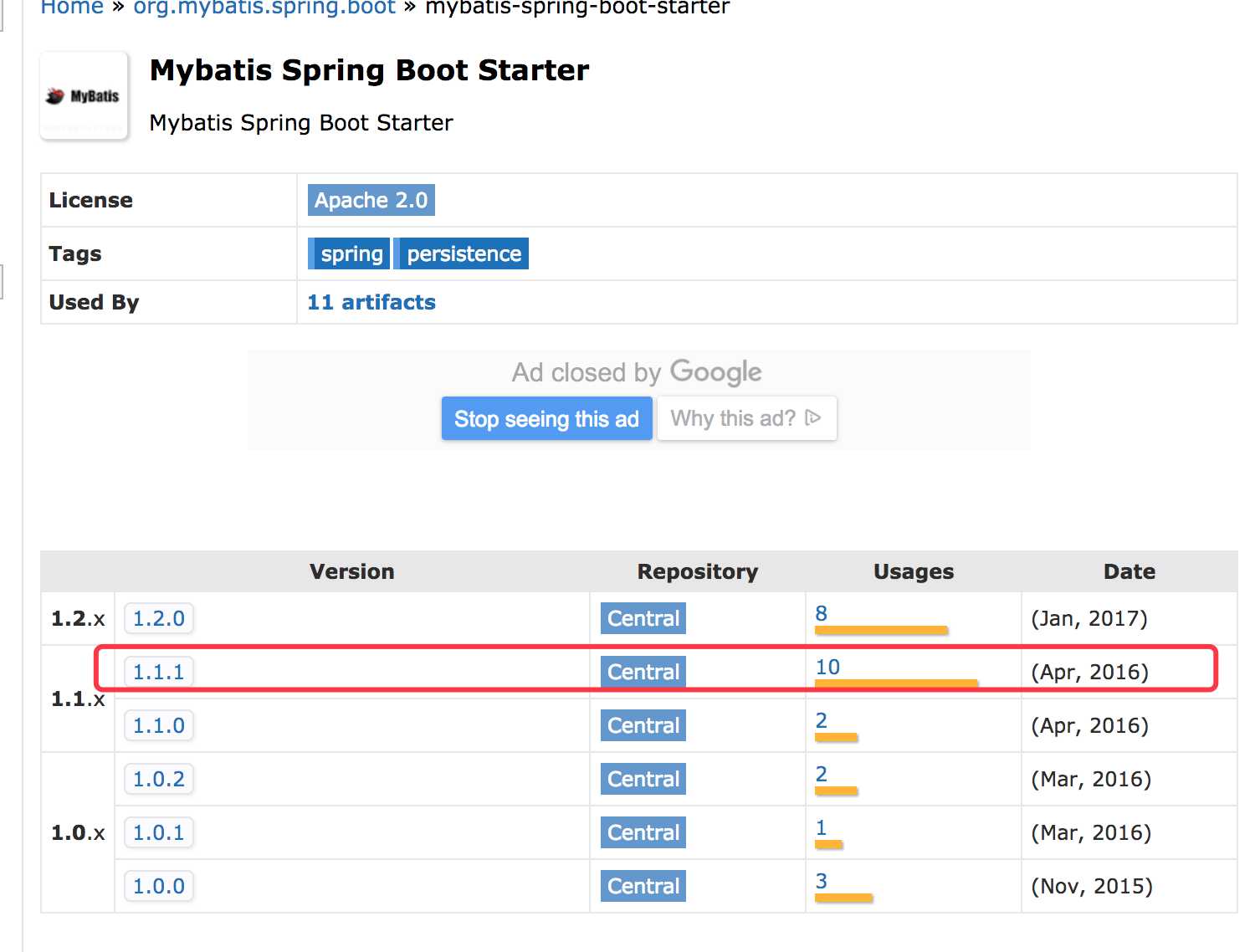Click the Repository column header
Screen dimensions: 1255x952
(698, 571)
